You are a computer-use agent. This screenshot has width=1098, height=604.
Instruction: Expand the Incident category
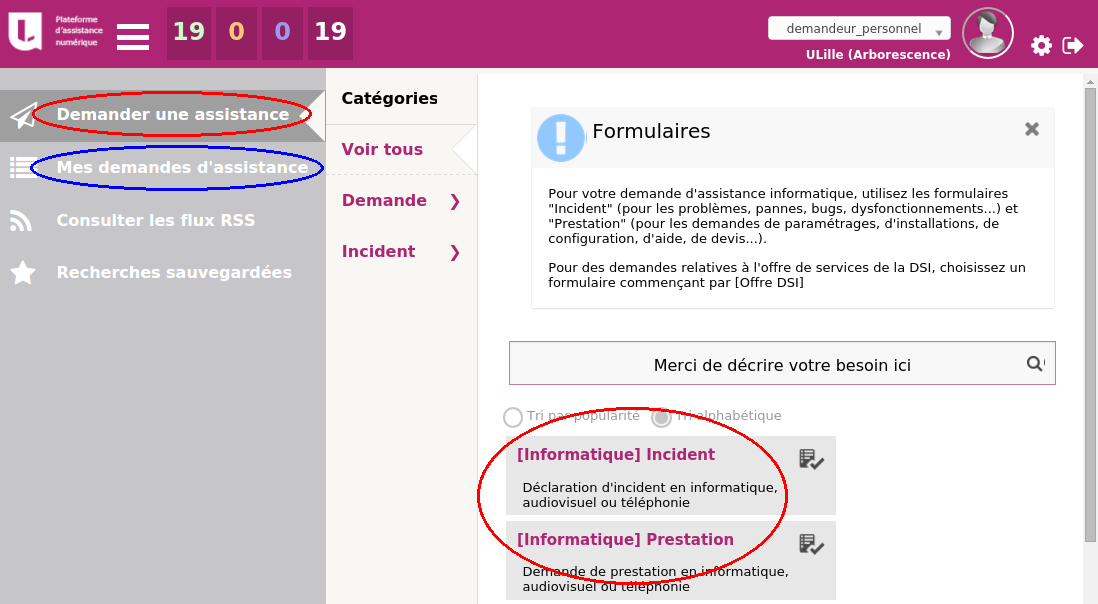[x=455, y=252]
